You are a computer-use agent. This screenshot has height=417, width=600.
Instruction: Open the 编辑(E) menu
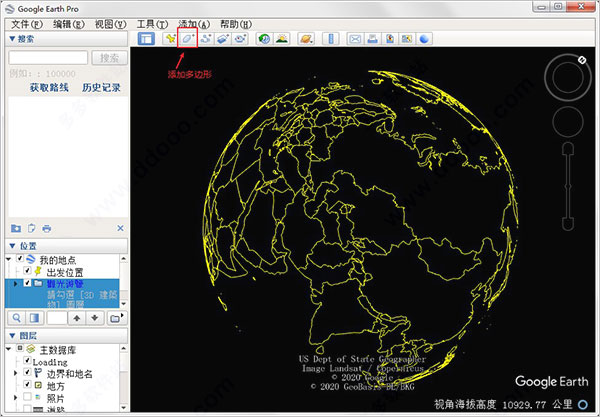pos(68,24)
